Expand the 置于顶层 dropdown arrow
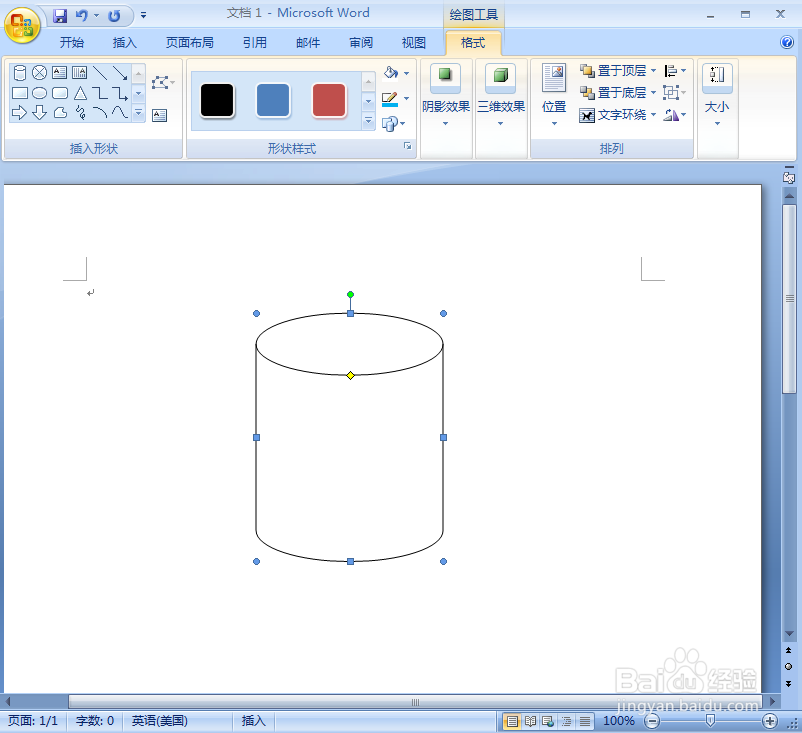Viewport: 802px width, 733px height. 654,71
